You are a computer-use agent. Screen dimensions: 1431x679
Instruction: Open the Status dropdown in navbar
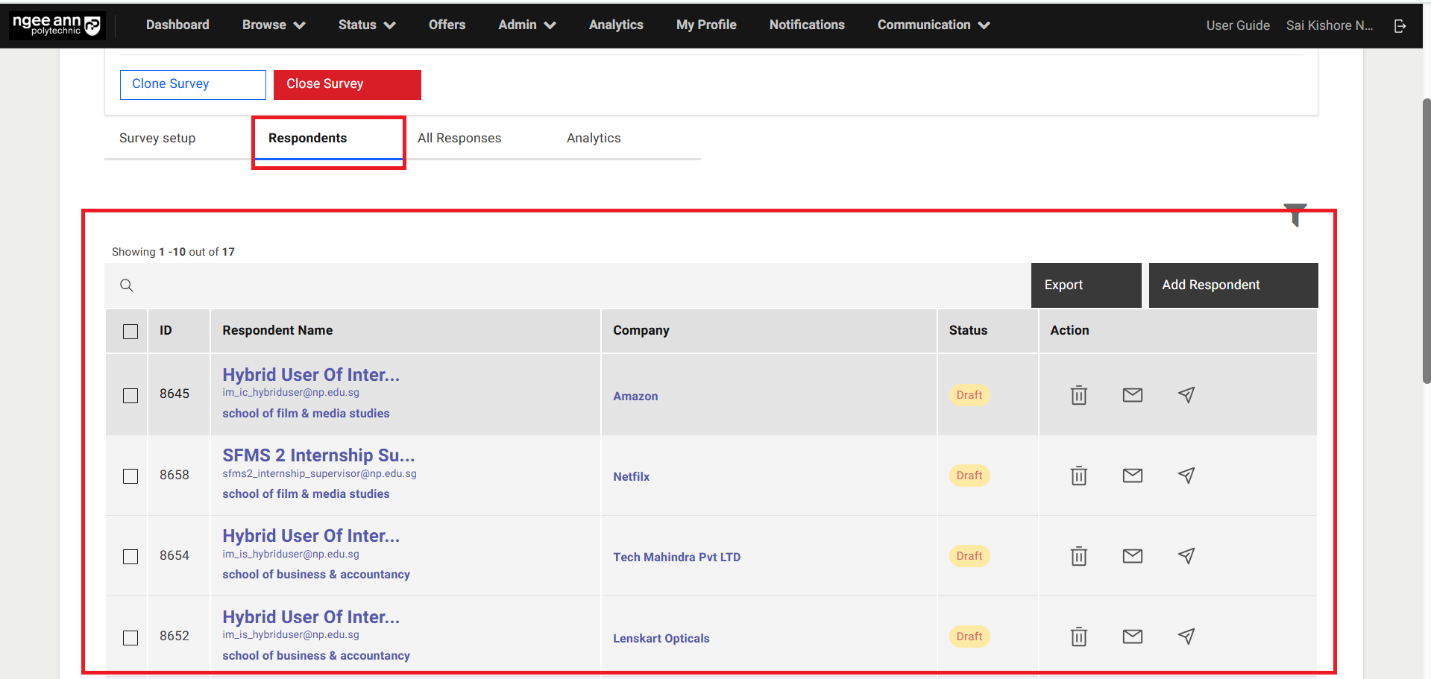coord(366,25)
